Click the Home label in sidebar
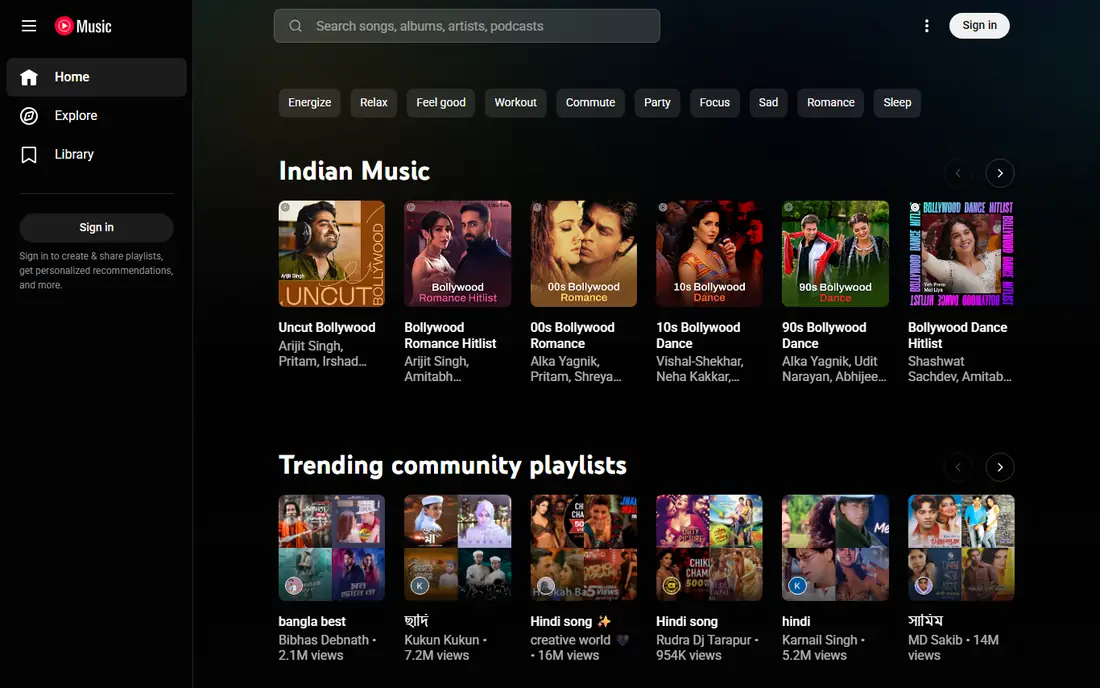Screen dimensions: 1100x688 [72, 77]
